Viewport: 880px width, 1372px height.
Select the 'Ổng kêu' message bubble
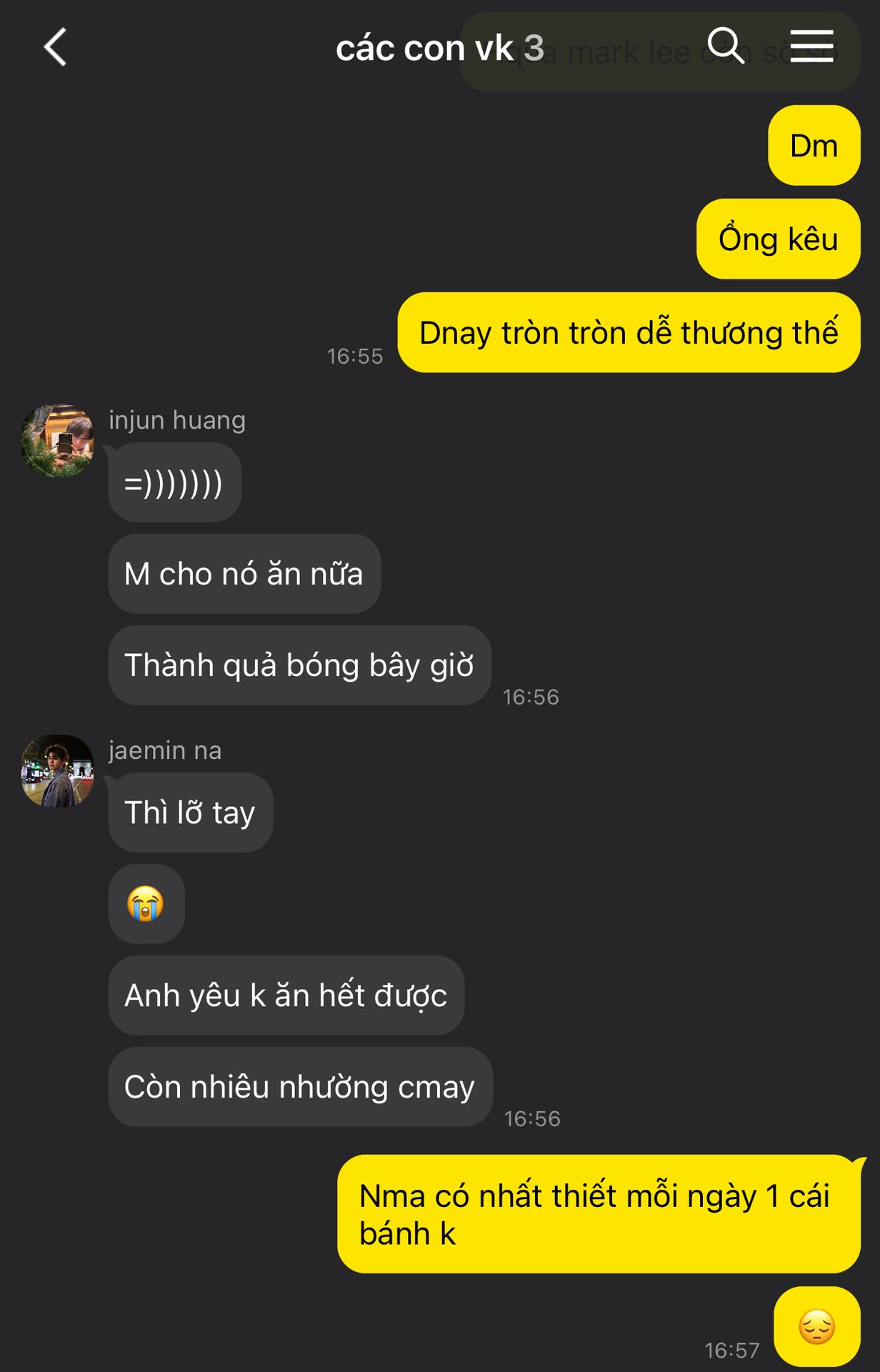click(x=779, y=239)
